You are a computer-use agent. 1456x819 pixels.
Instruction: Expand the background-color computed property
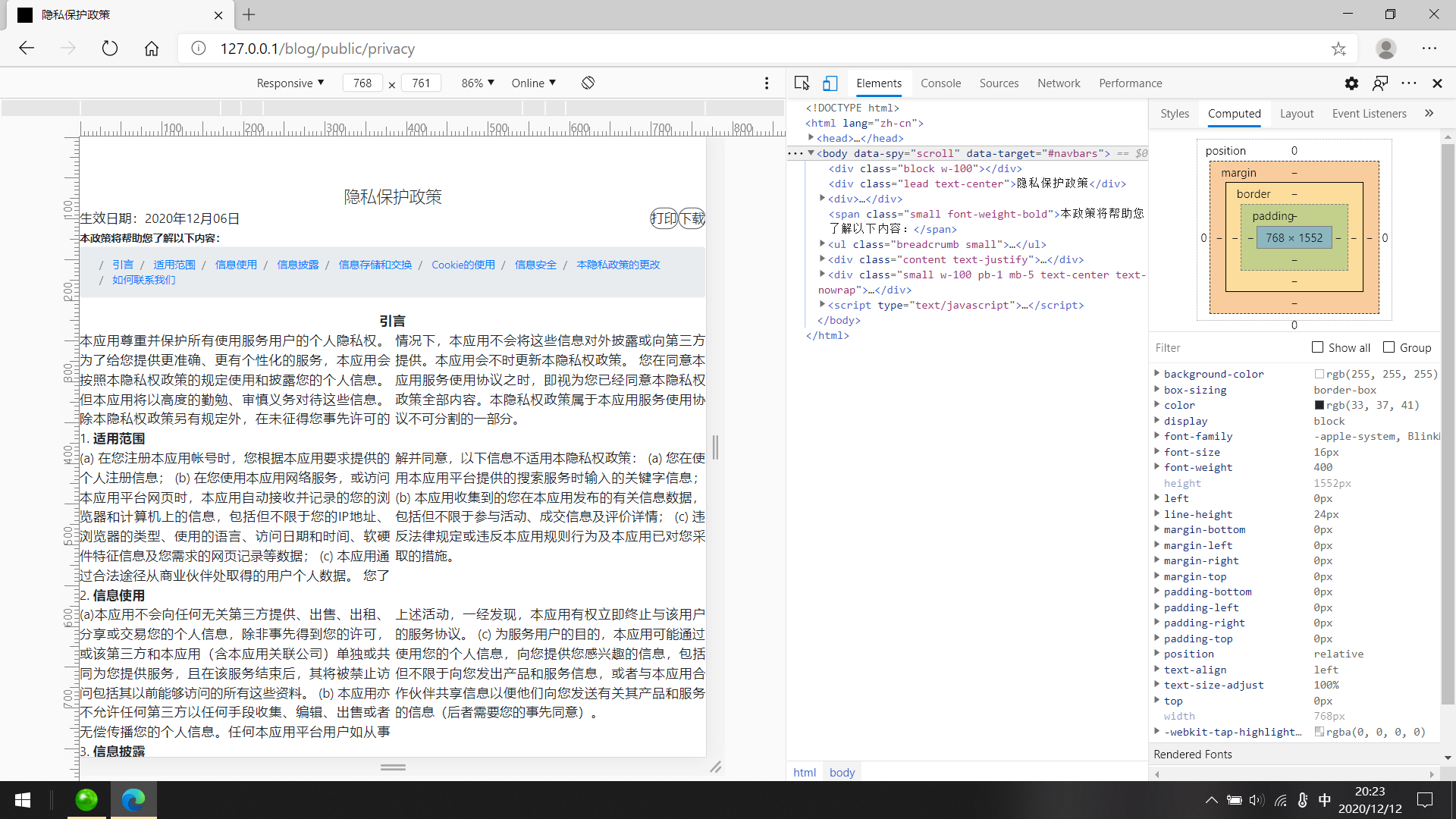pyautogui.click(x=1157, y=373)
